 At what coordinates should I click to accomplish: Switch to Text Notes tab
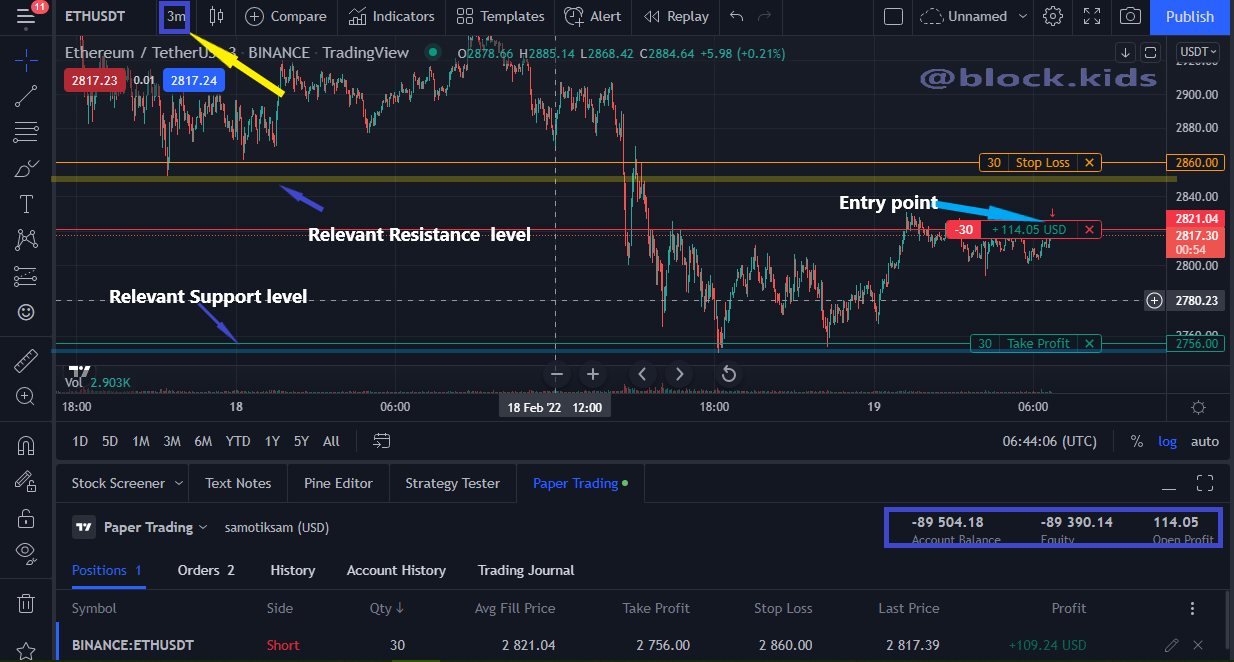[x=238, y=483]
